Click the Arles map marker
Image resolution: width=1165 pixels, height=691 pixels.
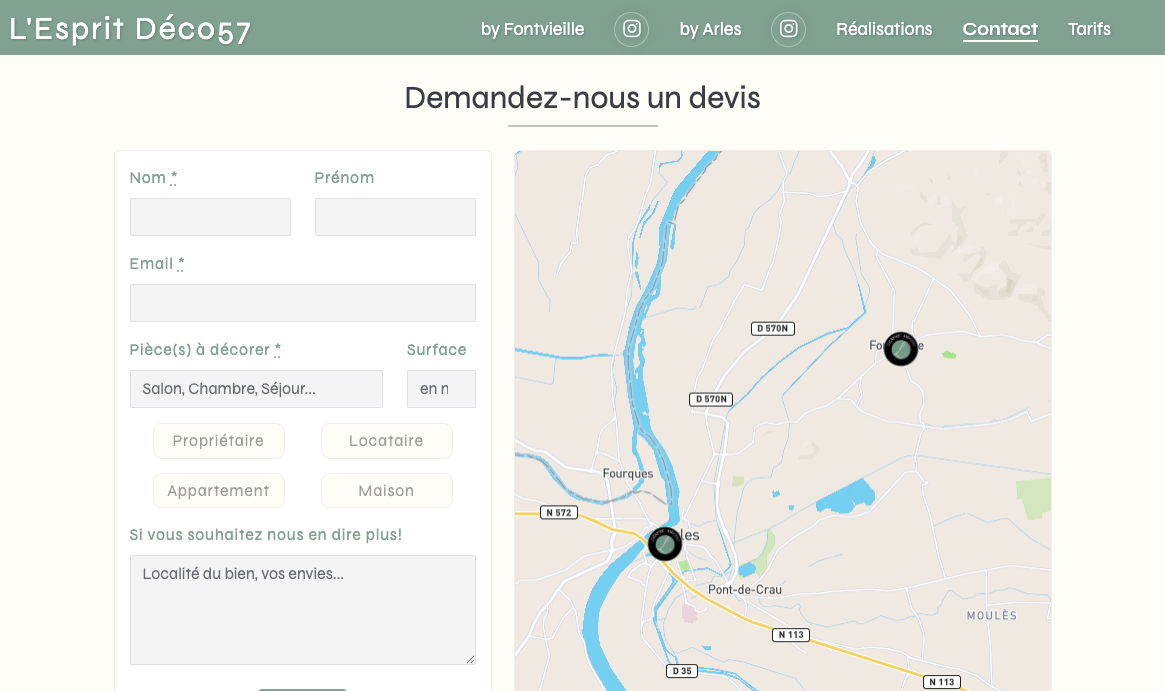pyautogui.click(x=665, y=544)
